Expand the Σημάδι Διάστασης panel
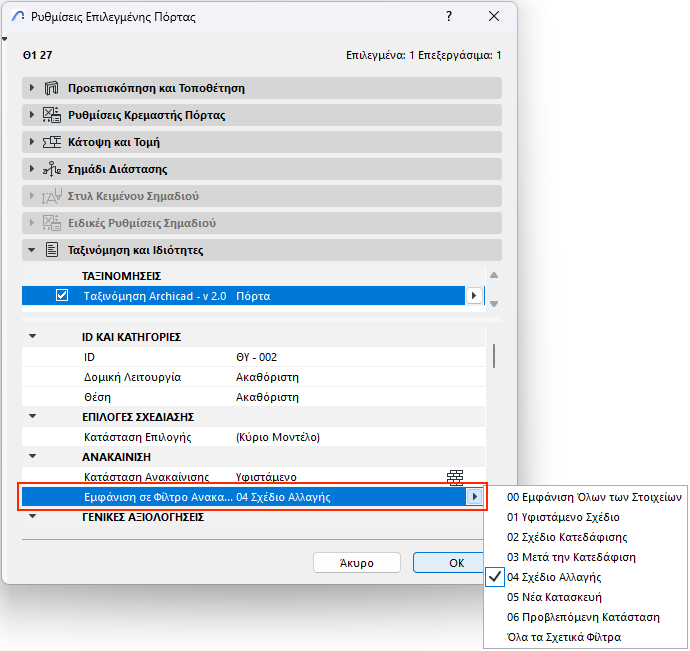Image resolution: width=690 pixels, height=651 pixels. [32, 169]
